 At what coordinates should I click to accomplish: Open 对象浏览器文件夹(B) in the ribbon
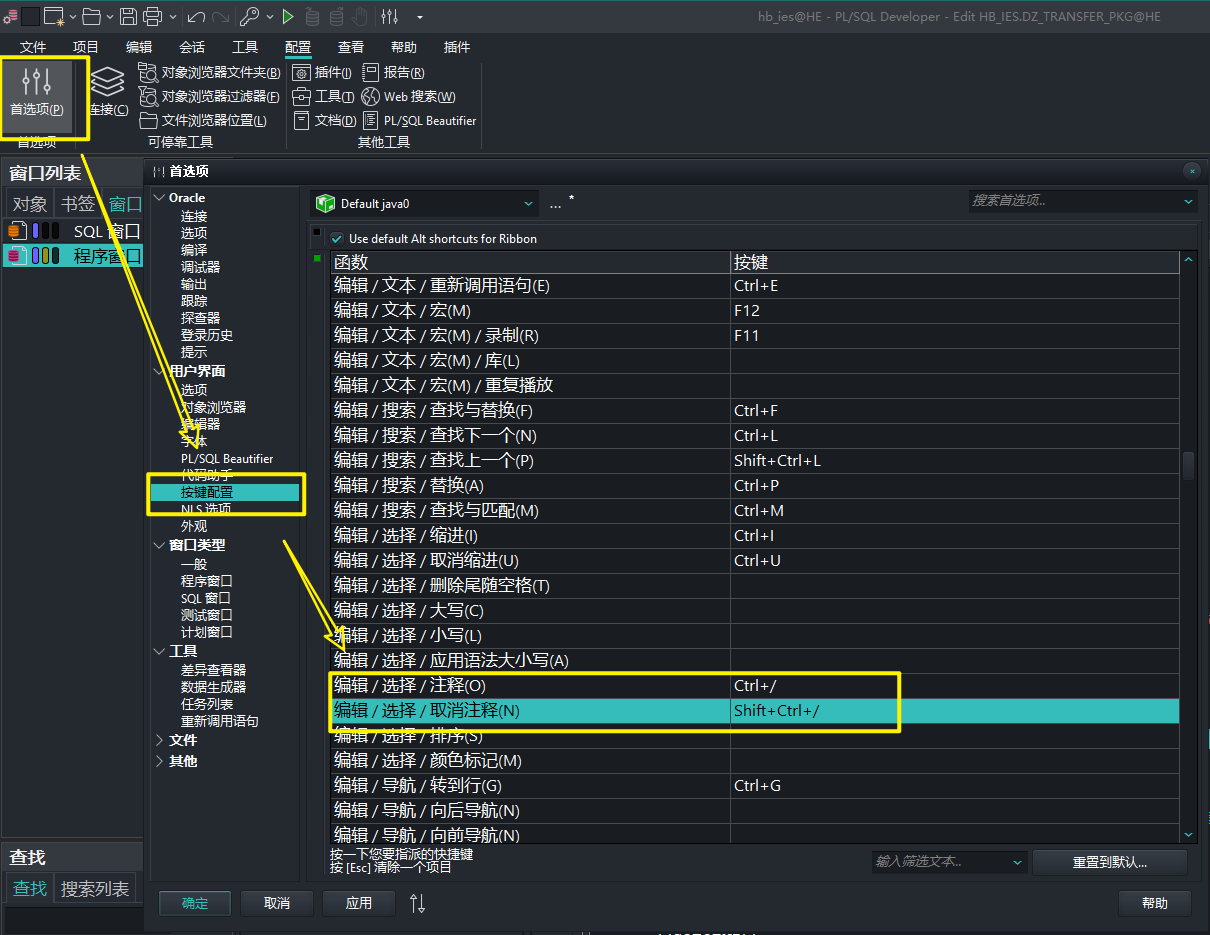pyautogui.click(x=209, y=72)
